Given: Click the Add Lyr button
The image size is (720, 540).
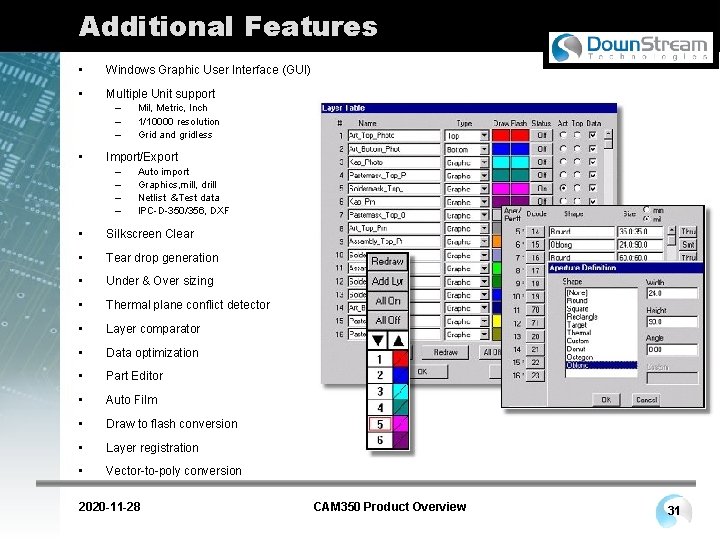Looking at the screenshot, I should [388, 281].
